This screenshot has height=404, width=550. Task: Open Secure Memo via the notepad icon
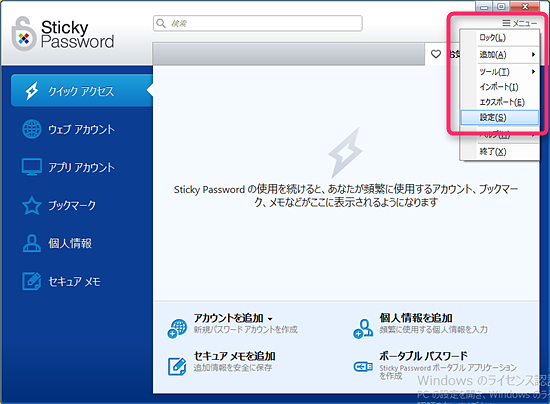[x=32, y=281]
